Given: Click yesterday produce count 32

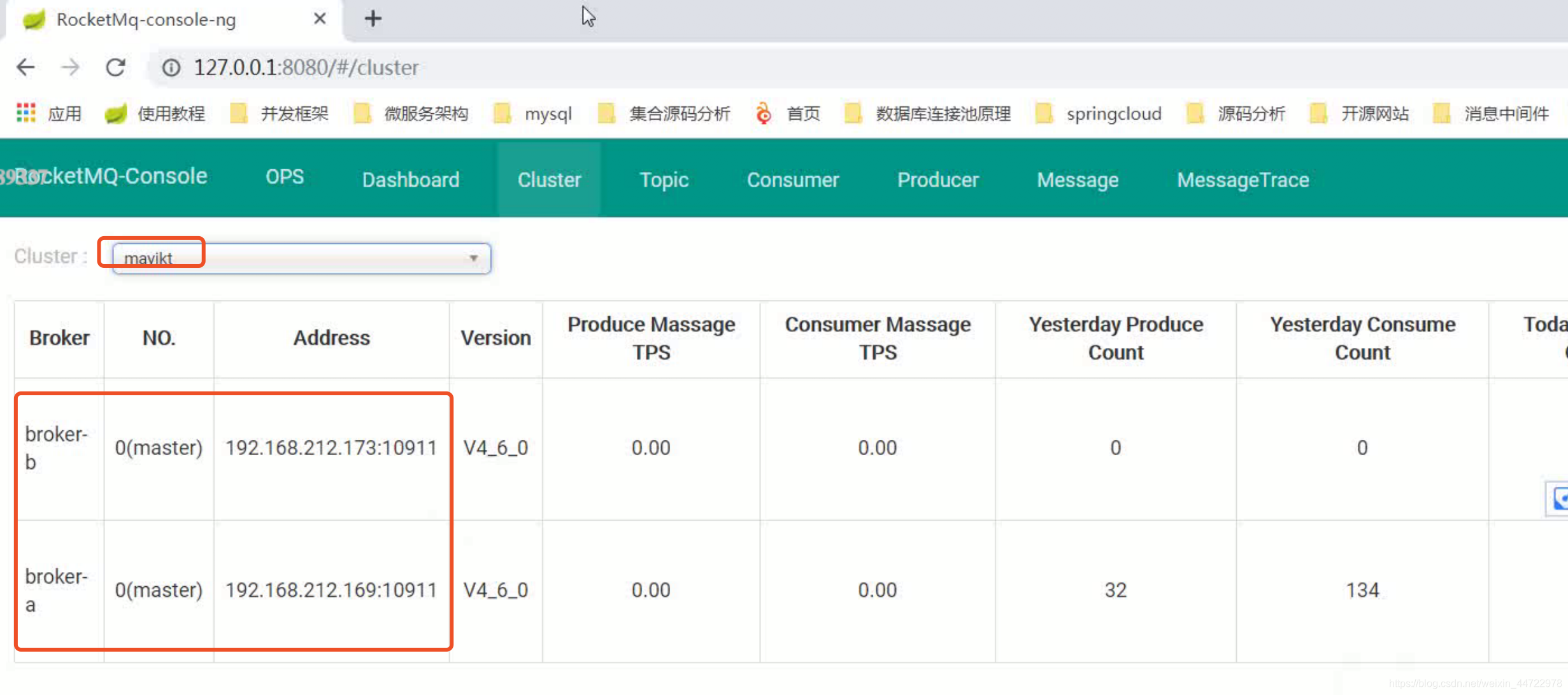Looking at the screenshot, I should [x=1116, y=591].
